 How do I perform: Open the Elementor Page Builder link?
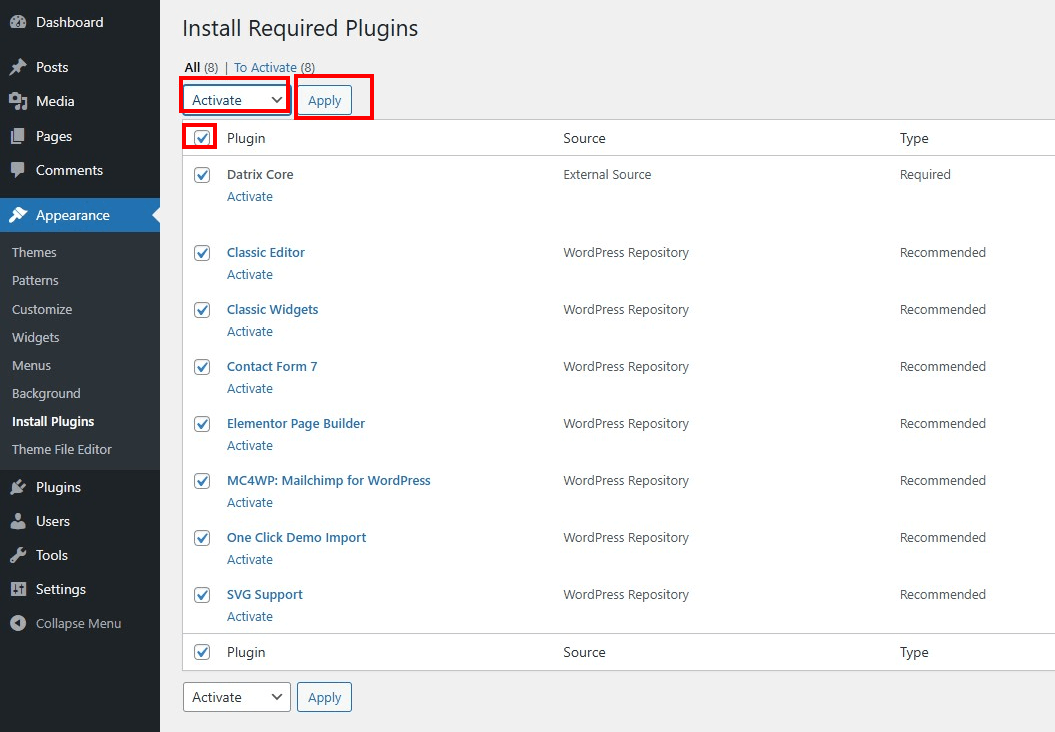[x=296, y=424]
